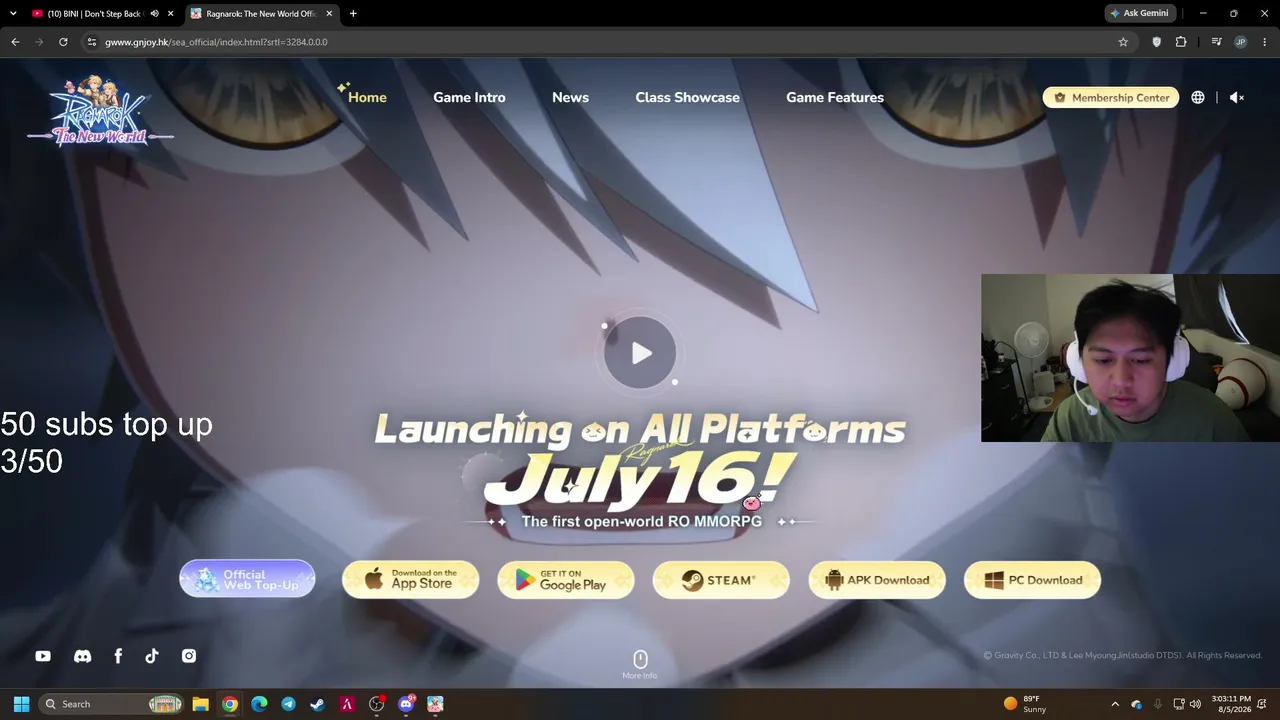The width and height of the screenshot is (1280, 720).
Task: Close the BINI YouTube tab
Action: [x=171, y=14]
